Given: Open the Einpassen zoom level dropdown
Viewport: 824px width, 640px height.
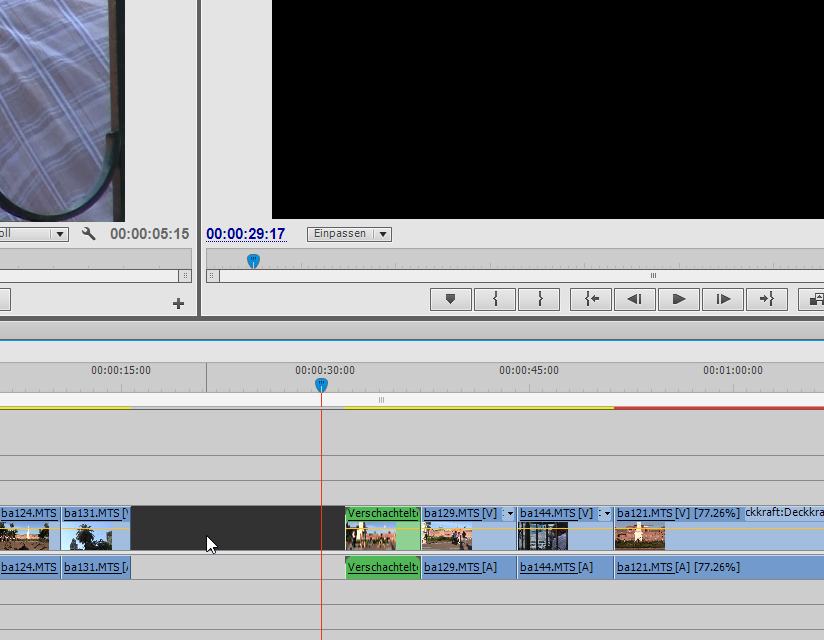Looking at the screenshot, I should [x=349, y=234].
